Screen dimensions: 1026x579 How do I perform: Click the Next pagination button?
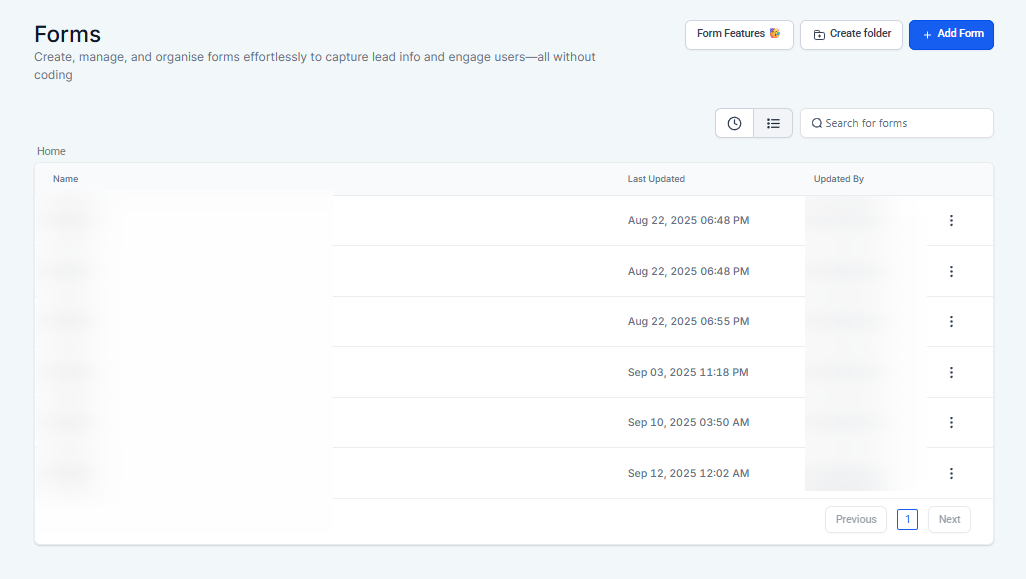pos(949,519)
